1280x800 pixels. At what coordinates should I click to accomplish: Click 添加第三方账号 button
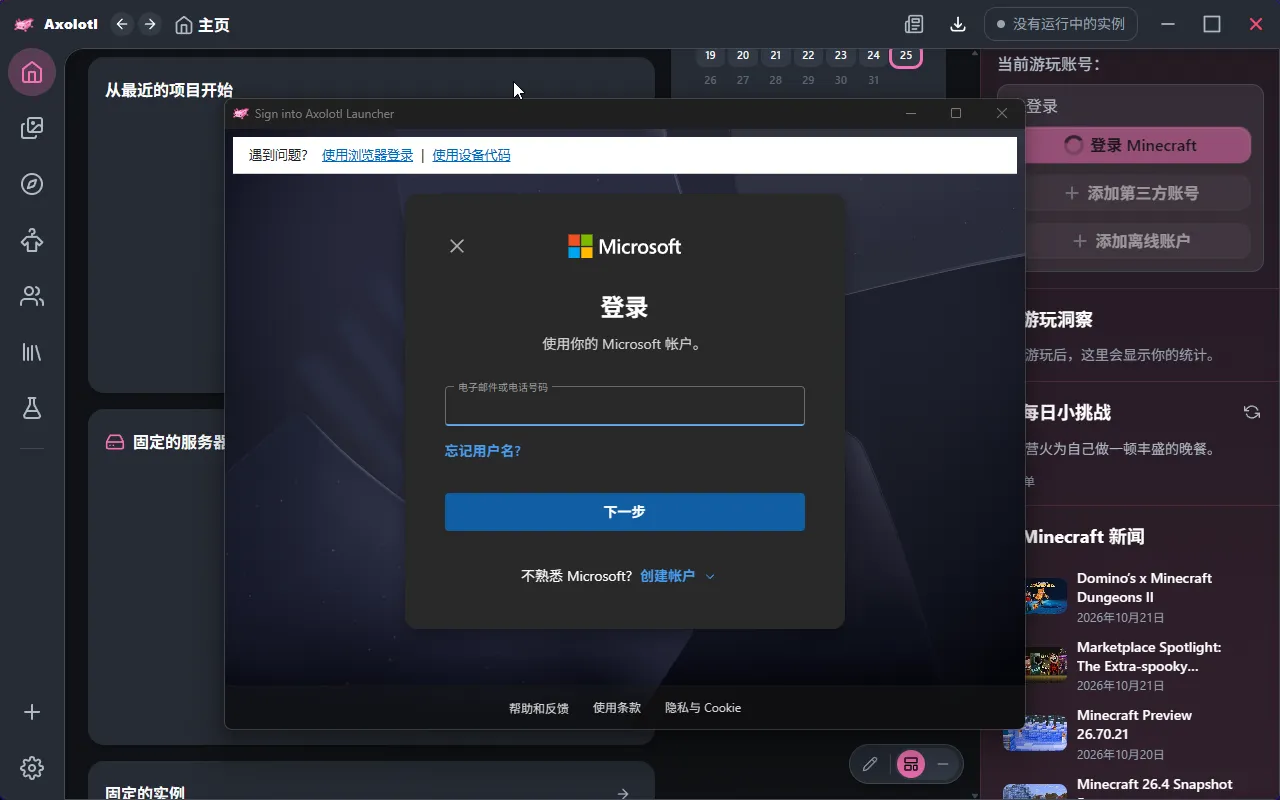pyautogui.click(x=1140, y=193)
